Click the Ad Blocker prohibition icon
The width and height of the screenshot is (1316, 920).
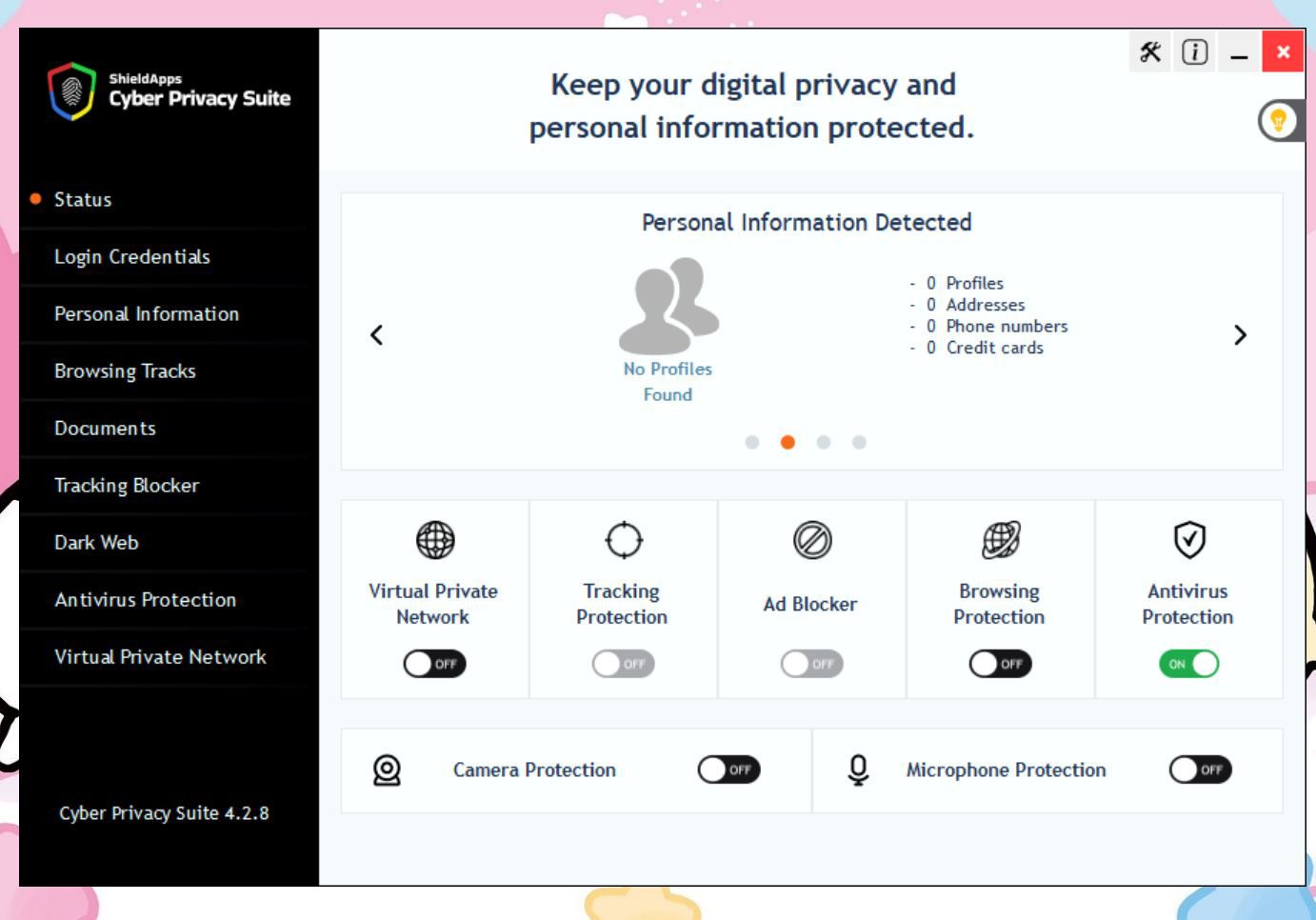click(812, 540)
